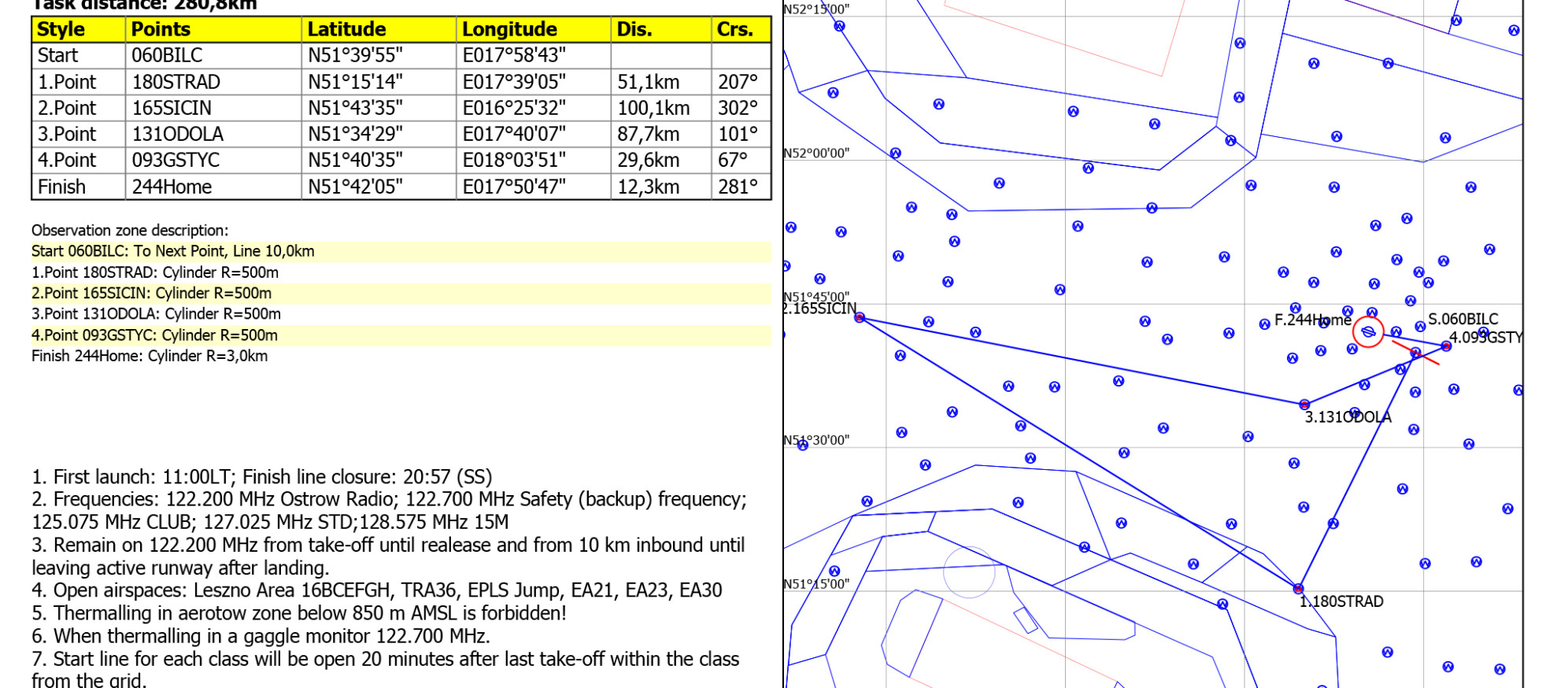The image size is (1568, 688).
Task: Select the 244Home cell in the Finish row
Action: [x=172, y=187]
